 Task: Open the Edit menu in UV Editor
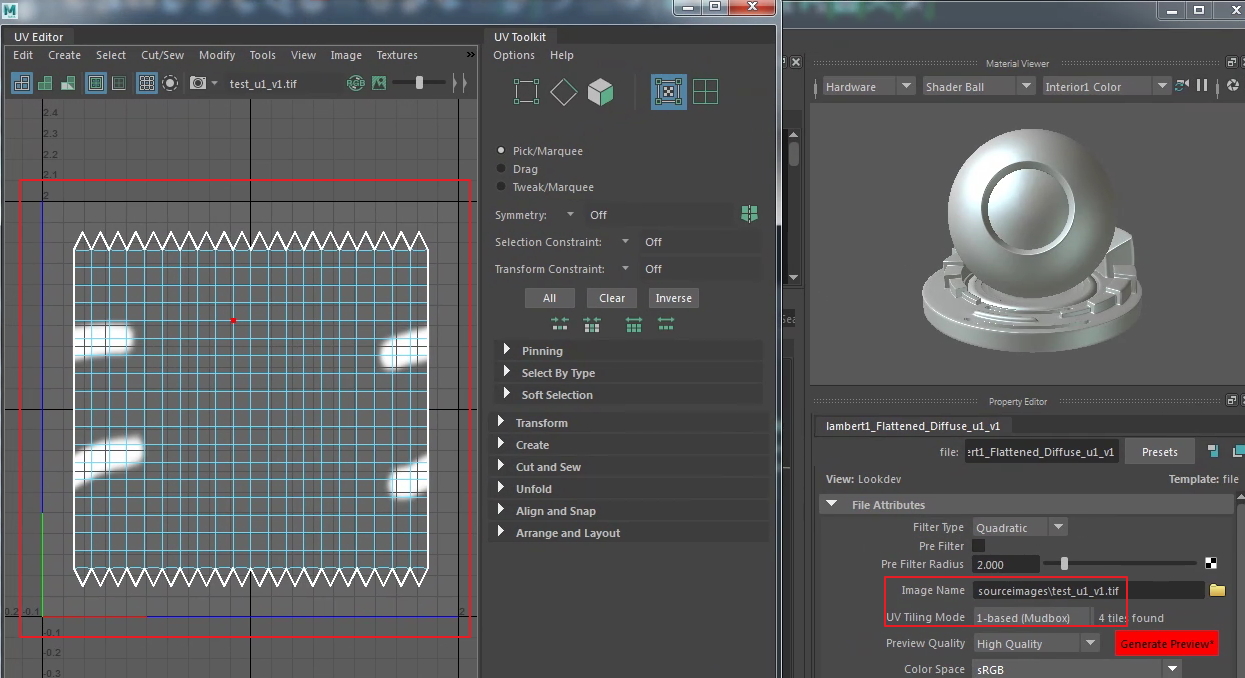pyautogui.click(x=23, y=55)
